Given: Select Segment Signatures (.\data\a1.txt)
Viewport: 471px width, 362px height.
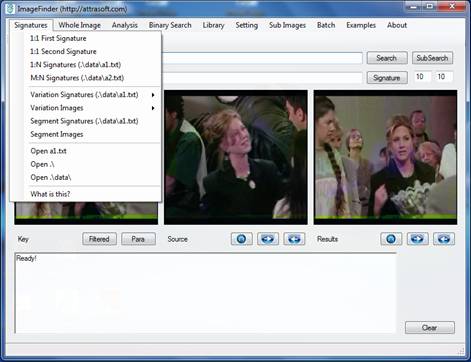Looking at the screenshot, I should coord(86,121).
